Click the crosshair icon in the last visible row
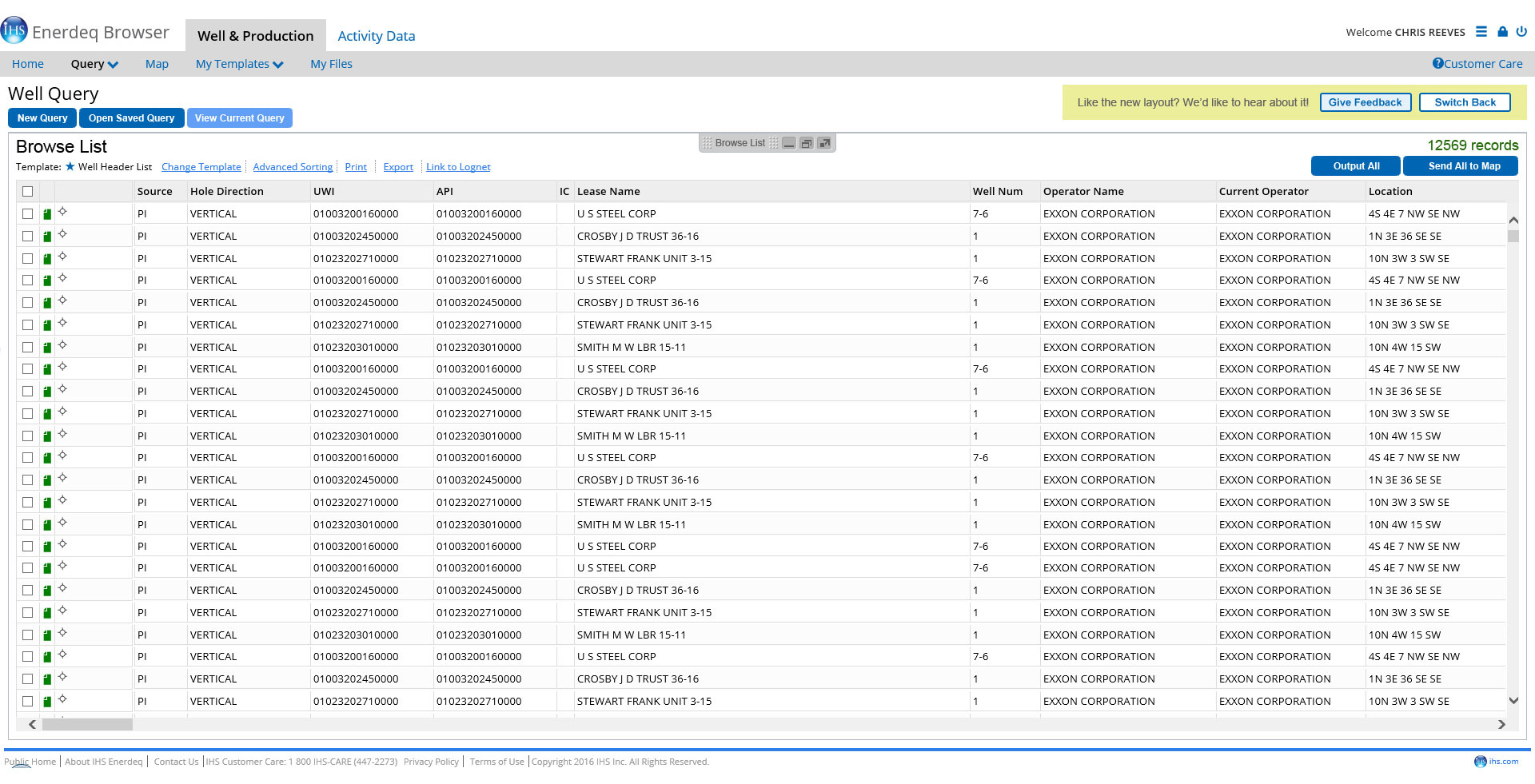Screen dimensions: 1535x784 pos(62,699)
